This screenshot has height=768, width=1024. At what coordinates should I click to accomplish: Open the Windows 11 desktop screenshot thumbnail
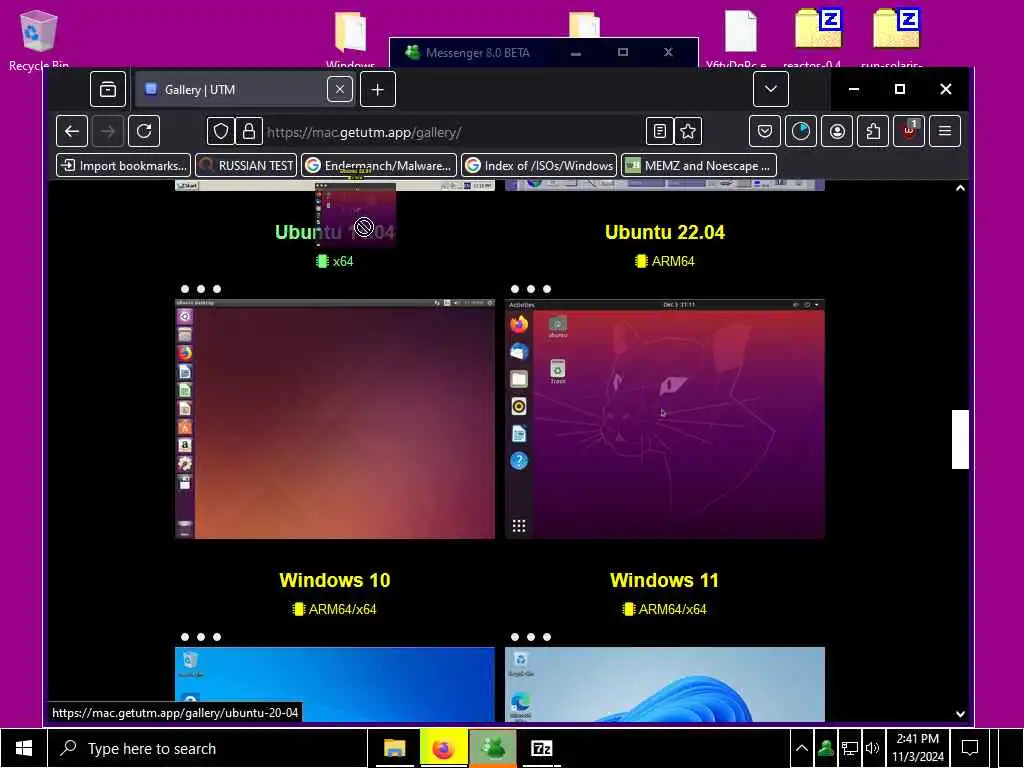[665, 684]
